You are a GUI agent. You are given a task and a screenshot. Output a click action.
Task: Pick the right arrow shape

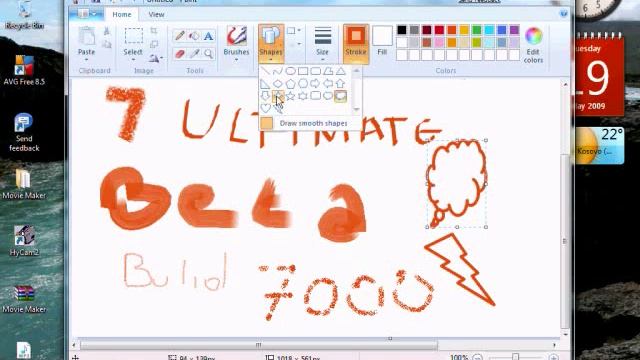[x=315, y=84]
